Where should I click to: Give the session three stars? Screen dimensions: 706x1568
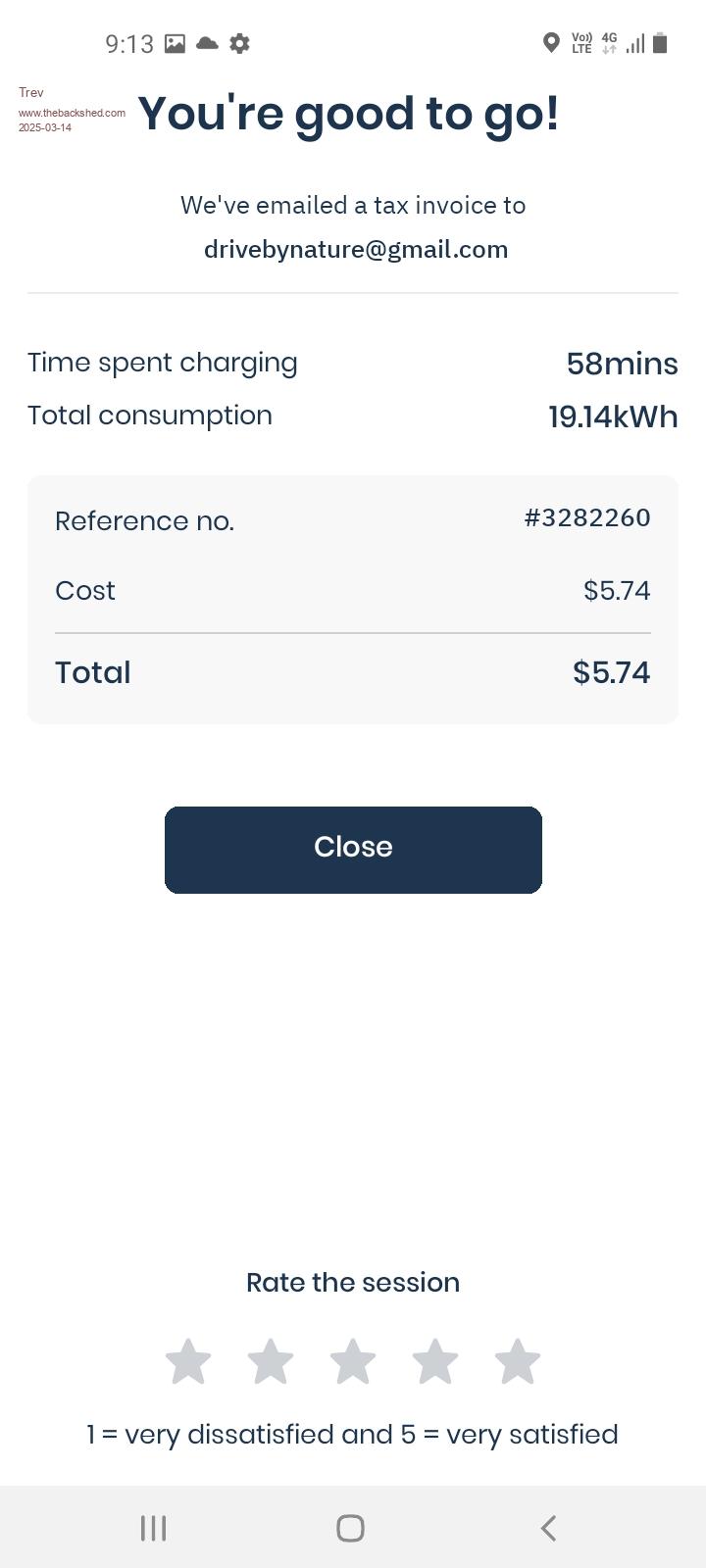[353, 1362]
